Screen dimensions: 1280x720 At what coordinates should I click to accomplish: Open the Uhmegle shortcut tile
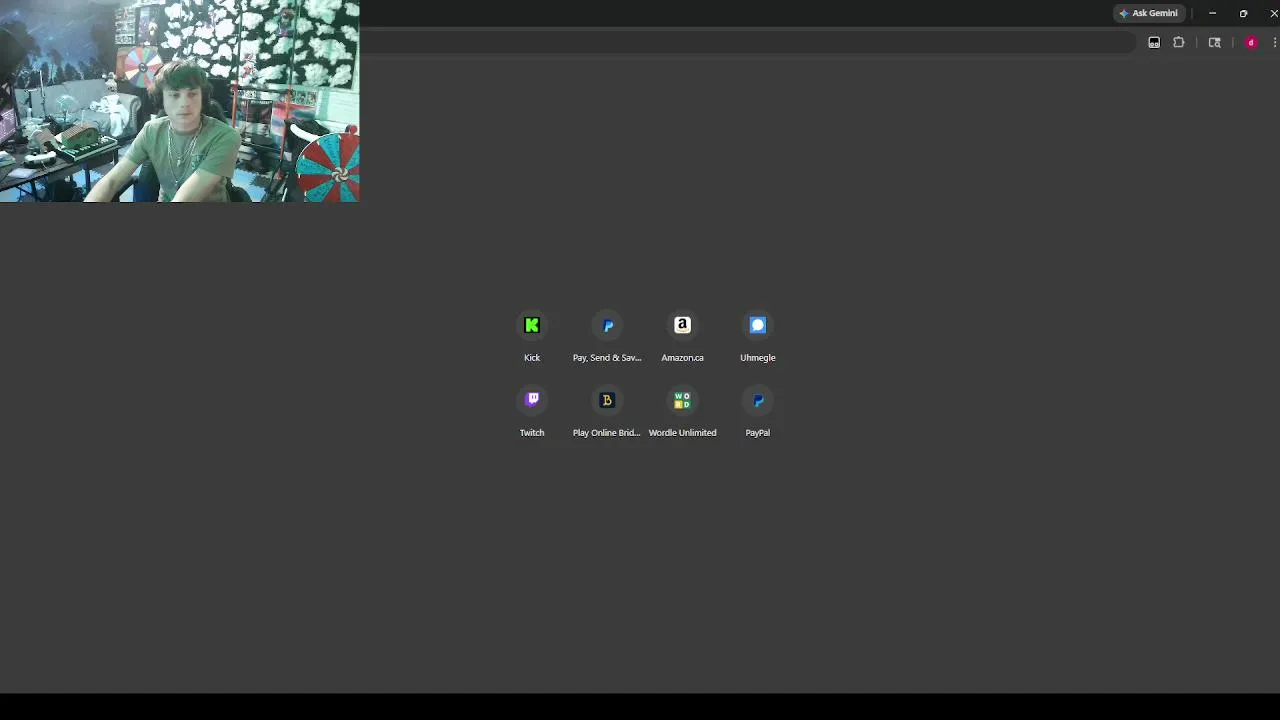point(758,337)
